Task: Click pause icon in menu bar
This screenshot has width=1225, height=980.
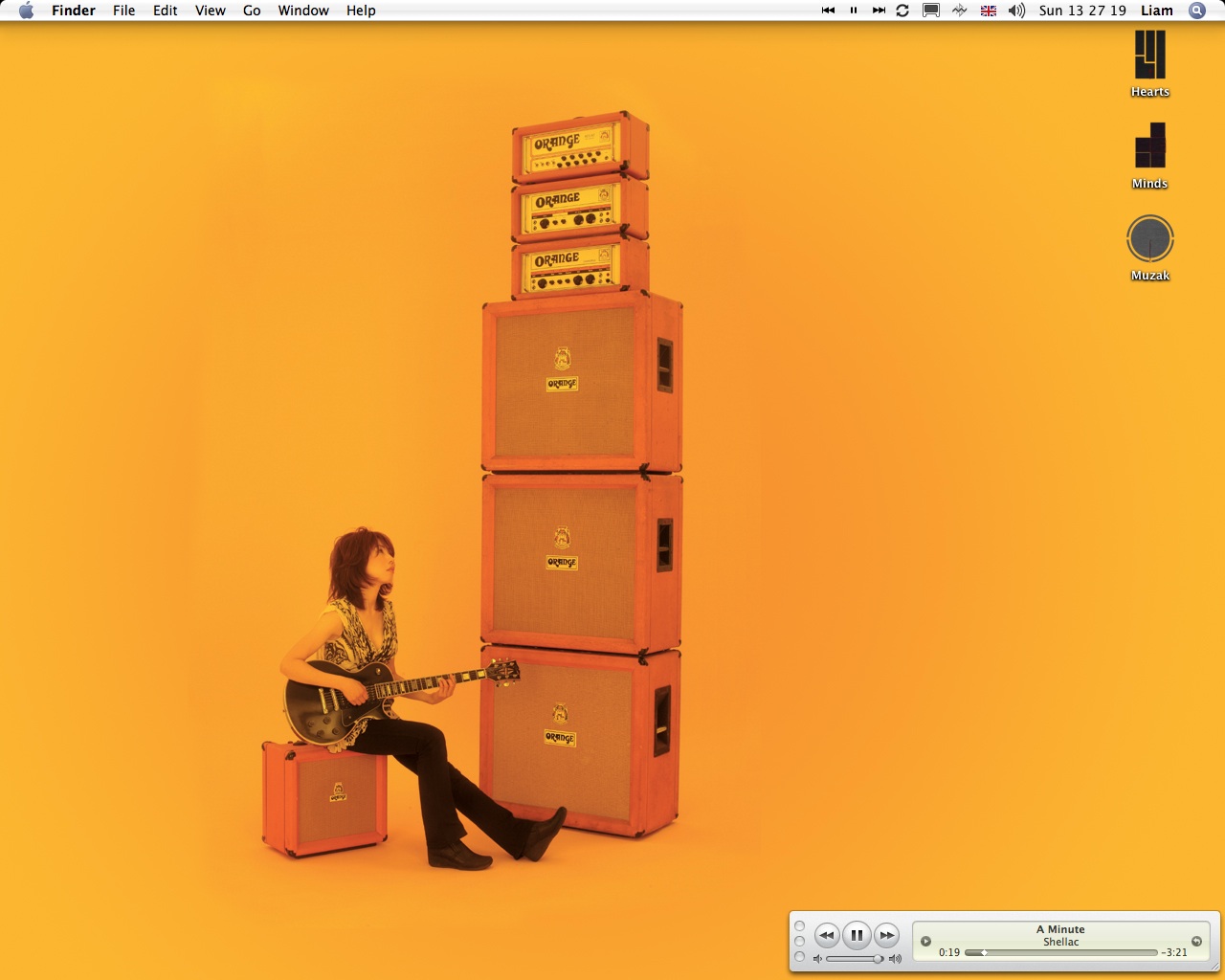Action: pos(853,11)
